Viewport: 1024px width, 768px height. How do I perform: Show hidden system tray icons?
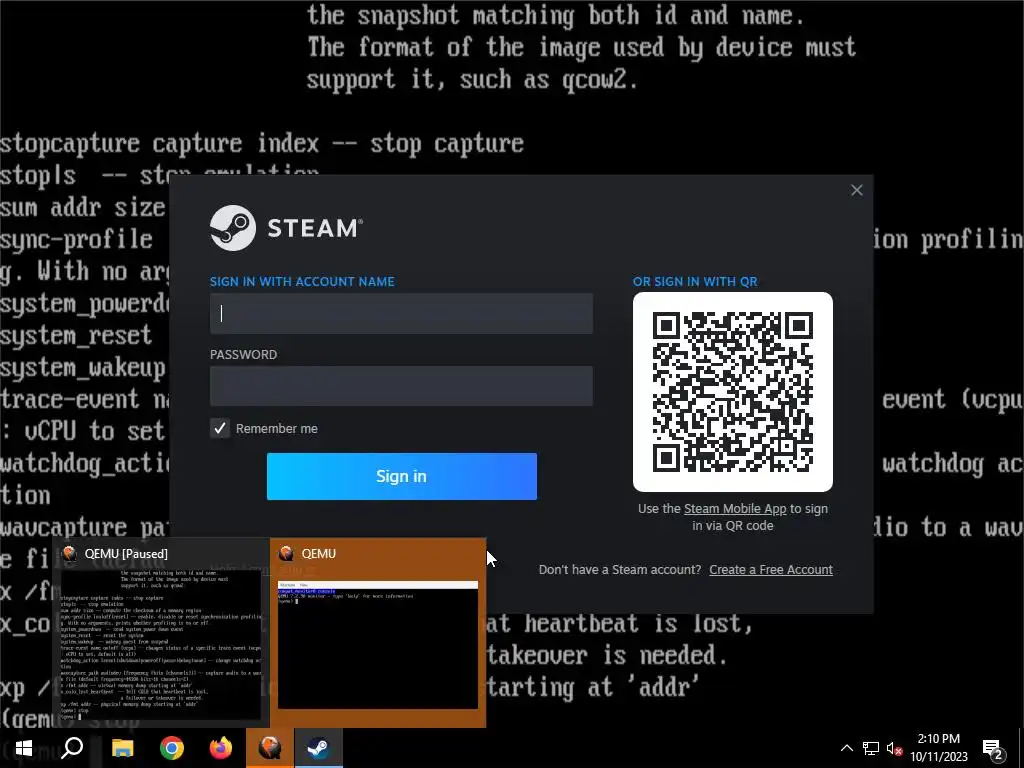coord(846,748)
